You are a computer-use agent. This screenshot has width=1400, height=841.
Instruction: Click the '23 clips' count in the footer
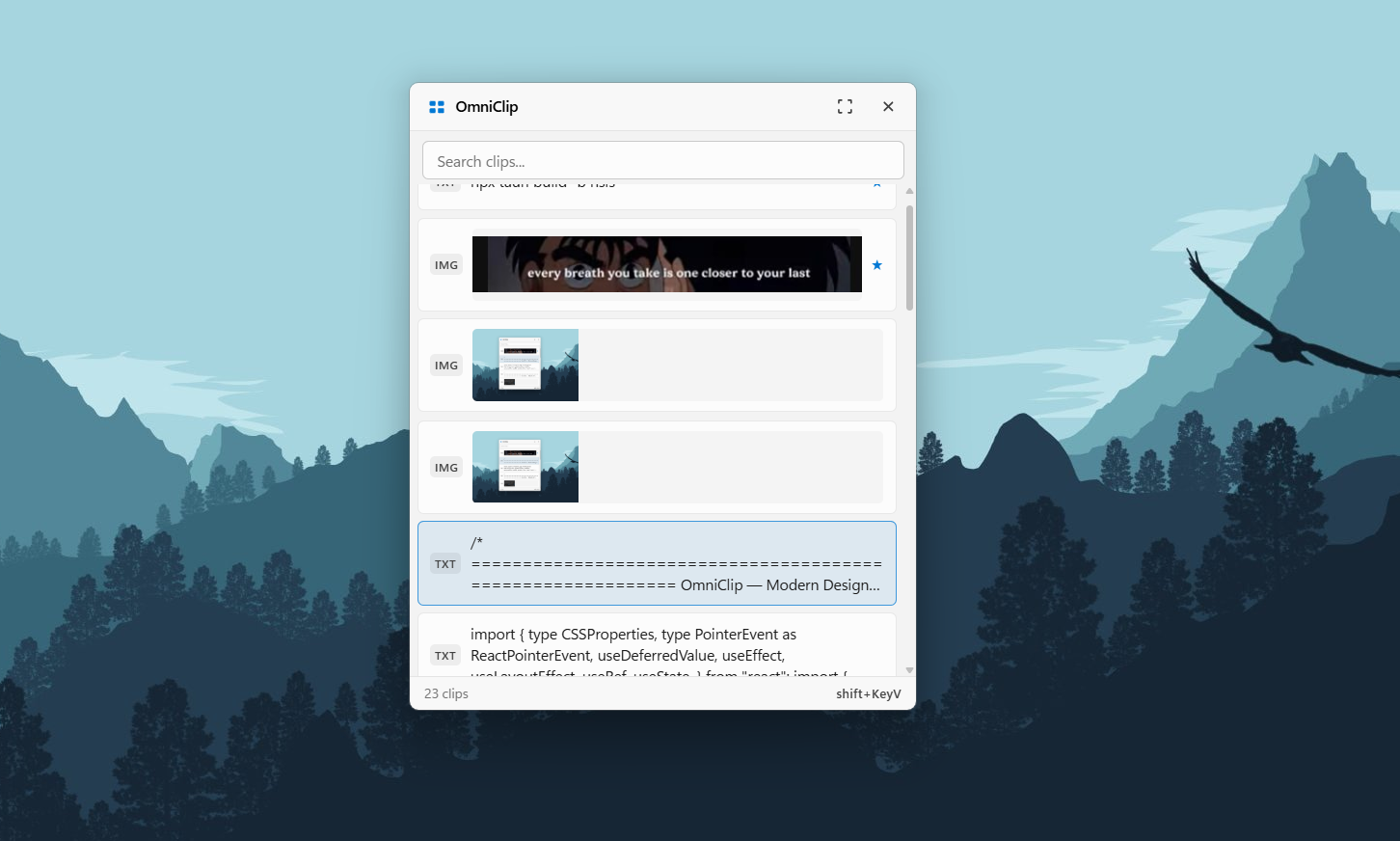[446, 693]
